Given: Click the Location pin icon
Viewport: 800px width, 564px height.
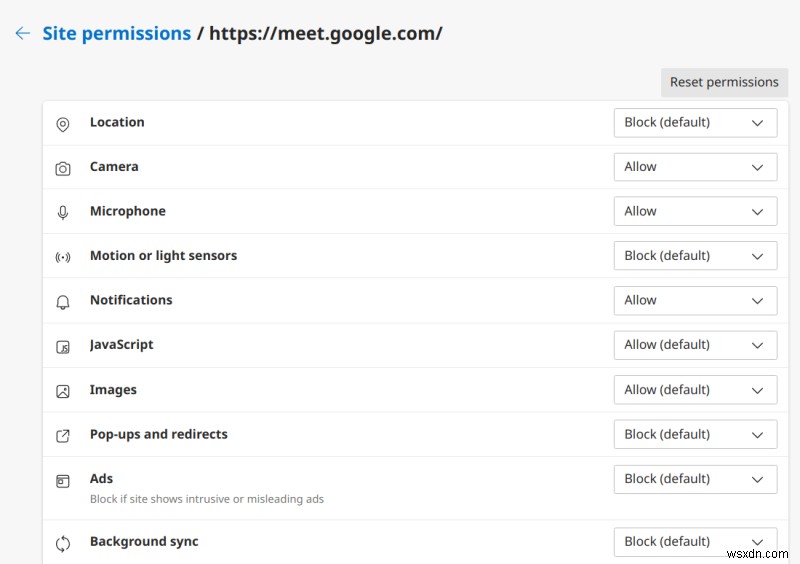Looking at the screenshot, I should coord(63,124).
